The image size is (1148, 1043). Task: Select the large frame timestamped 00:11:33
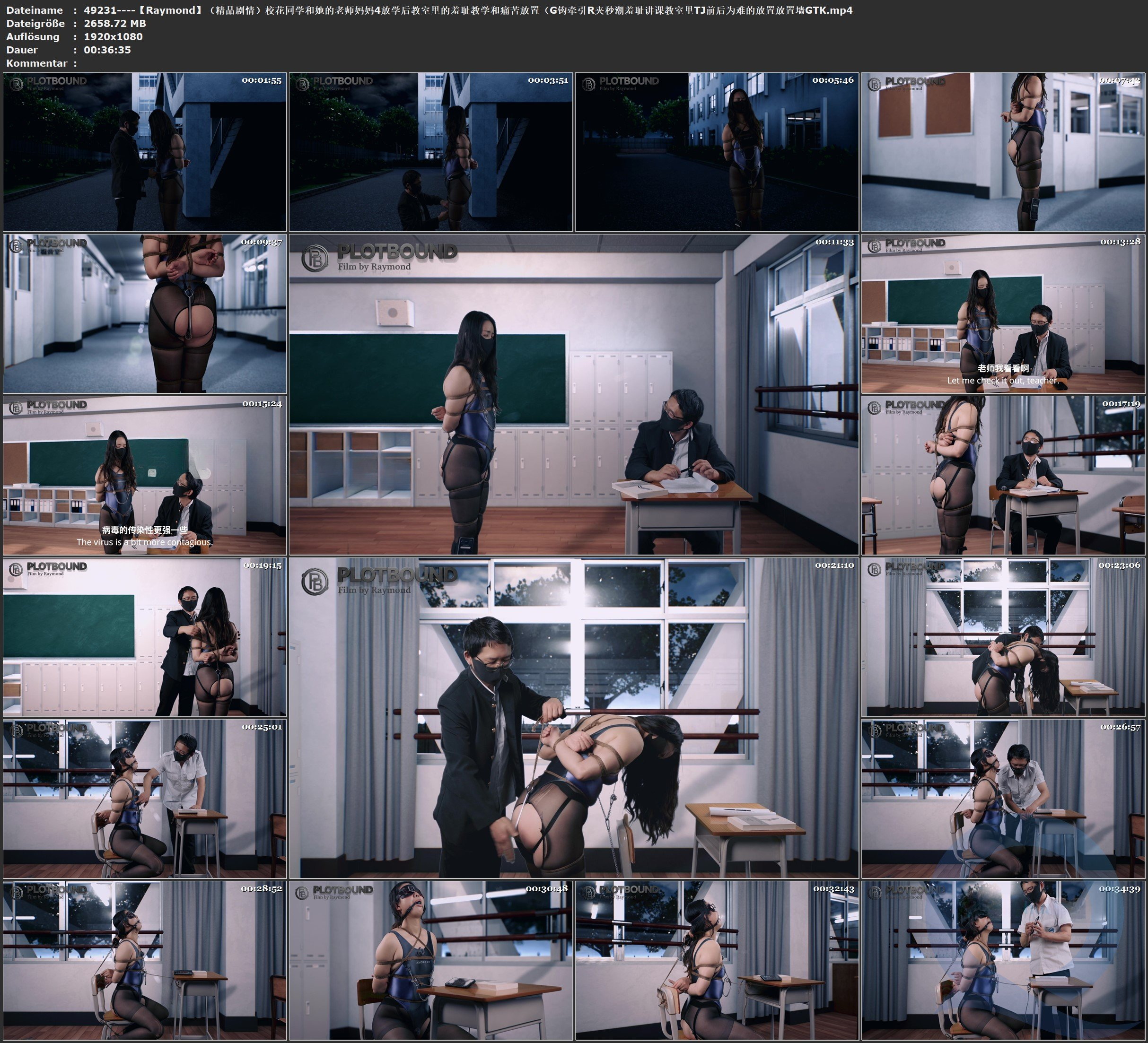573,394
